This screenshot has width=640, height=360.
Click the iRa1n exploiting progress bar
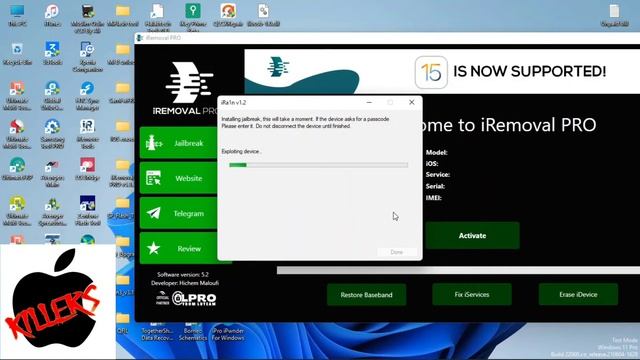pyautogui.click(x=318, y=165)
